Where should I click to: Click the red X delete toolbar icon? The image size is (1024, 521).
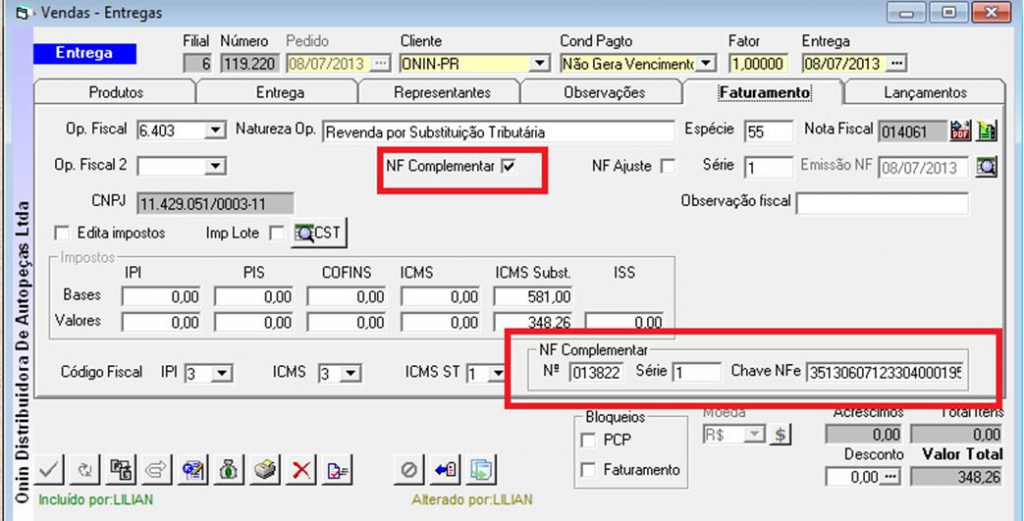tap(302, 469)
